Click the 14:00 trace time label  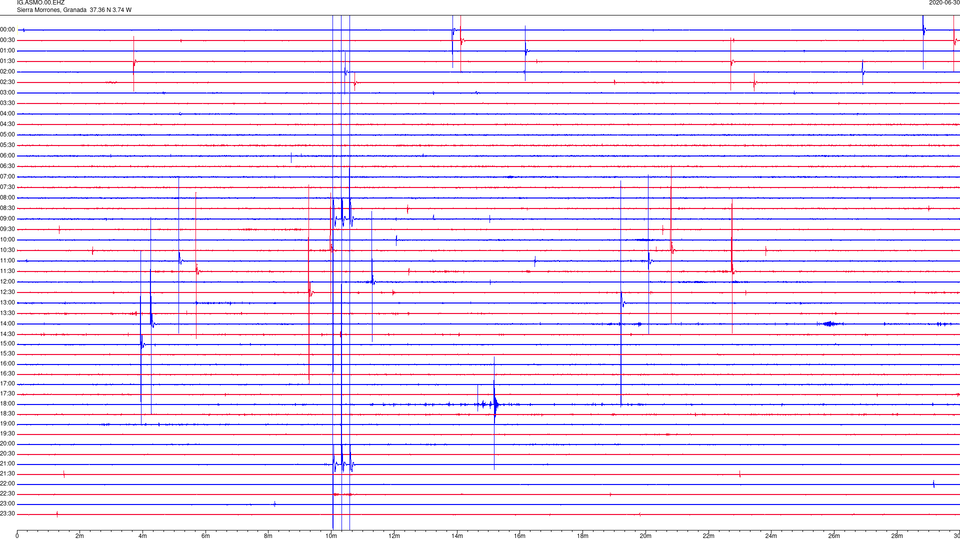(x=7, y=324)
